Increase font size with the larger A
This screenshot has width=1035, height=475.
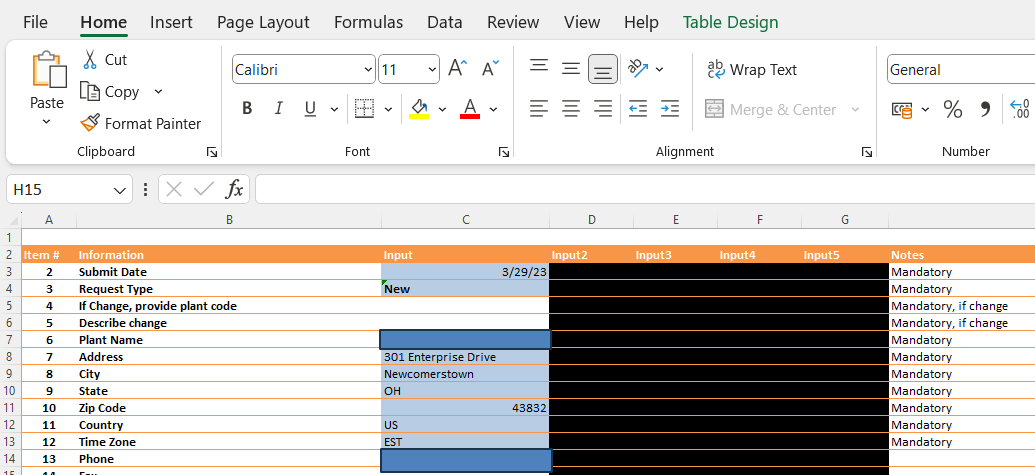coord(457,69)
